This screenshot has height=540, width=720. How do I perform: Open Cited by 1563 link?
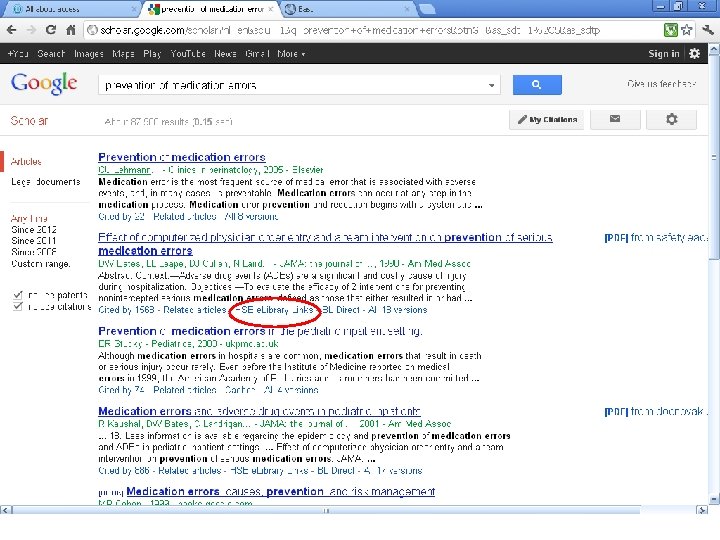coord(126,310)
